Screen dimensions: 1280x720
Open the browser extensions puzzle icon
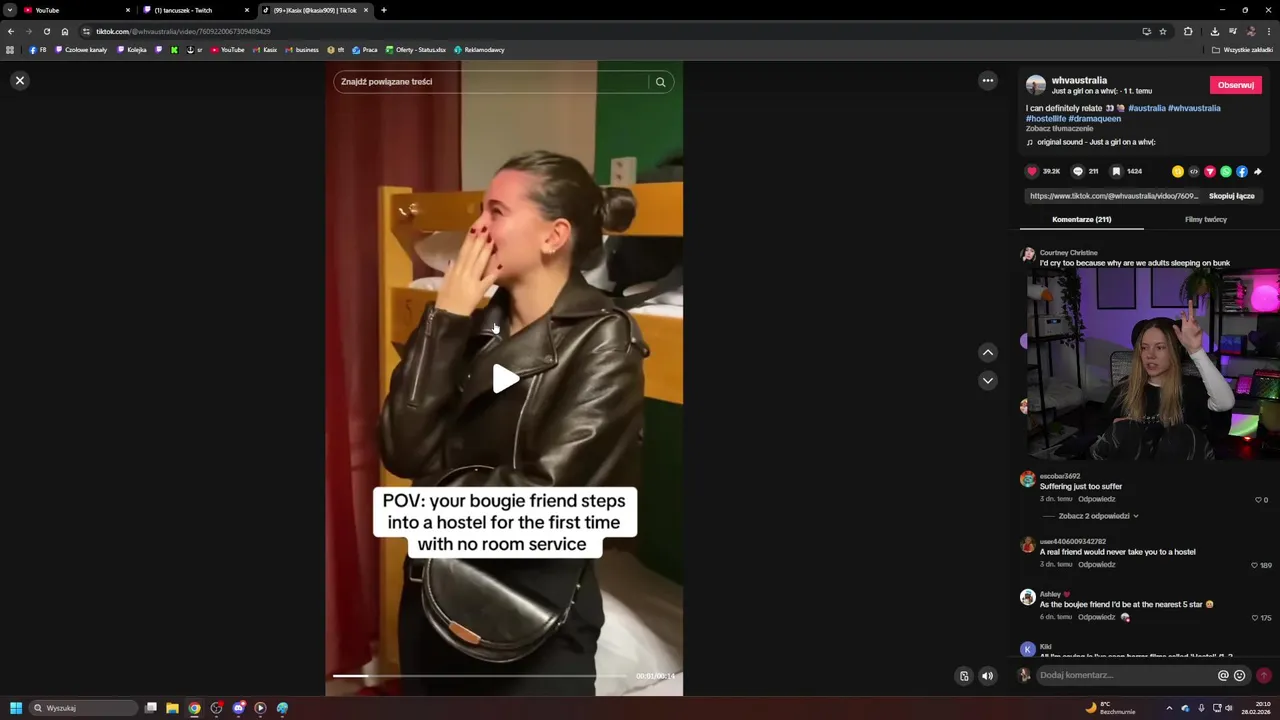[1188, 31]
